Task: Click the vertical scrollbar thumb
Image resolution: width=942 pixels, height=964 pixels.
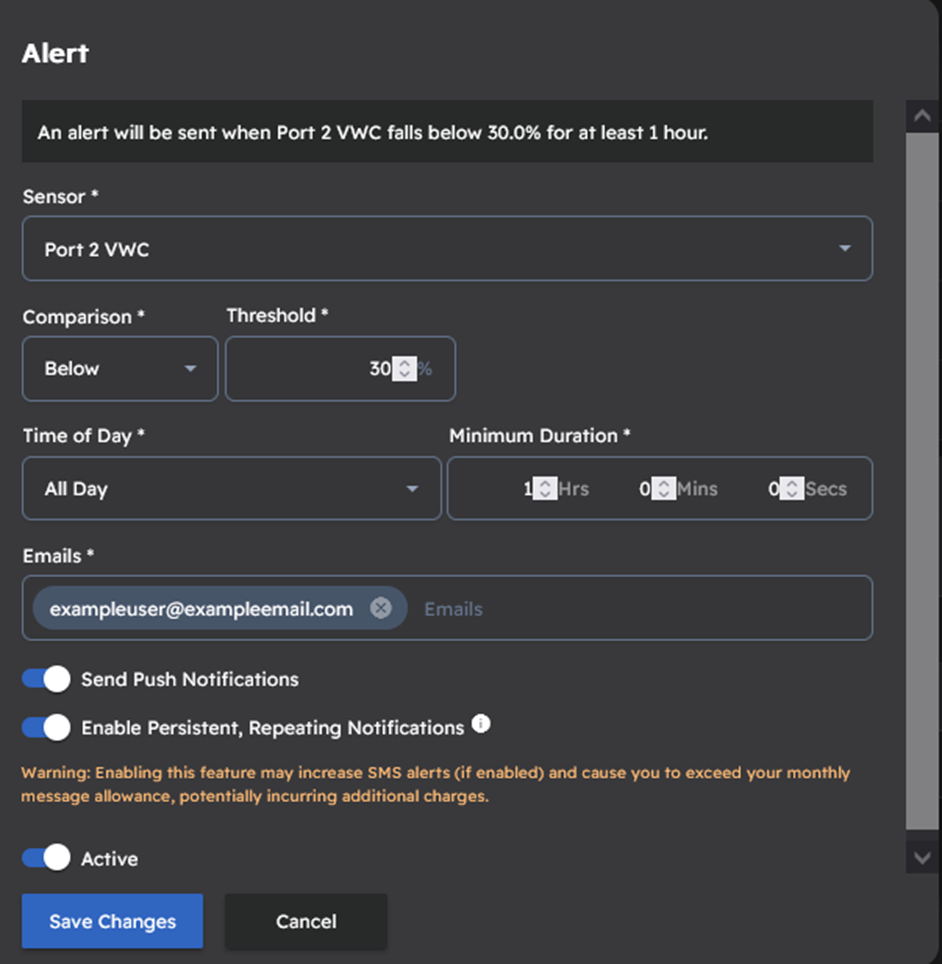Action: pyautogui.click(x=921, y=480)
